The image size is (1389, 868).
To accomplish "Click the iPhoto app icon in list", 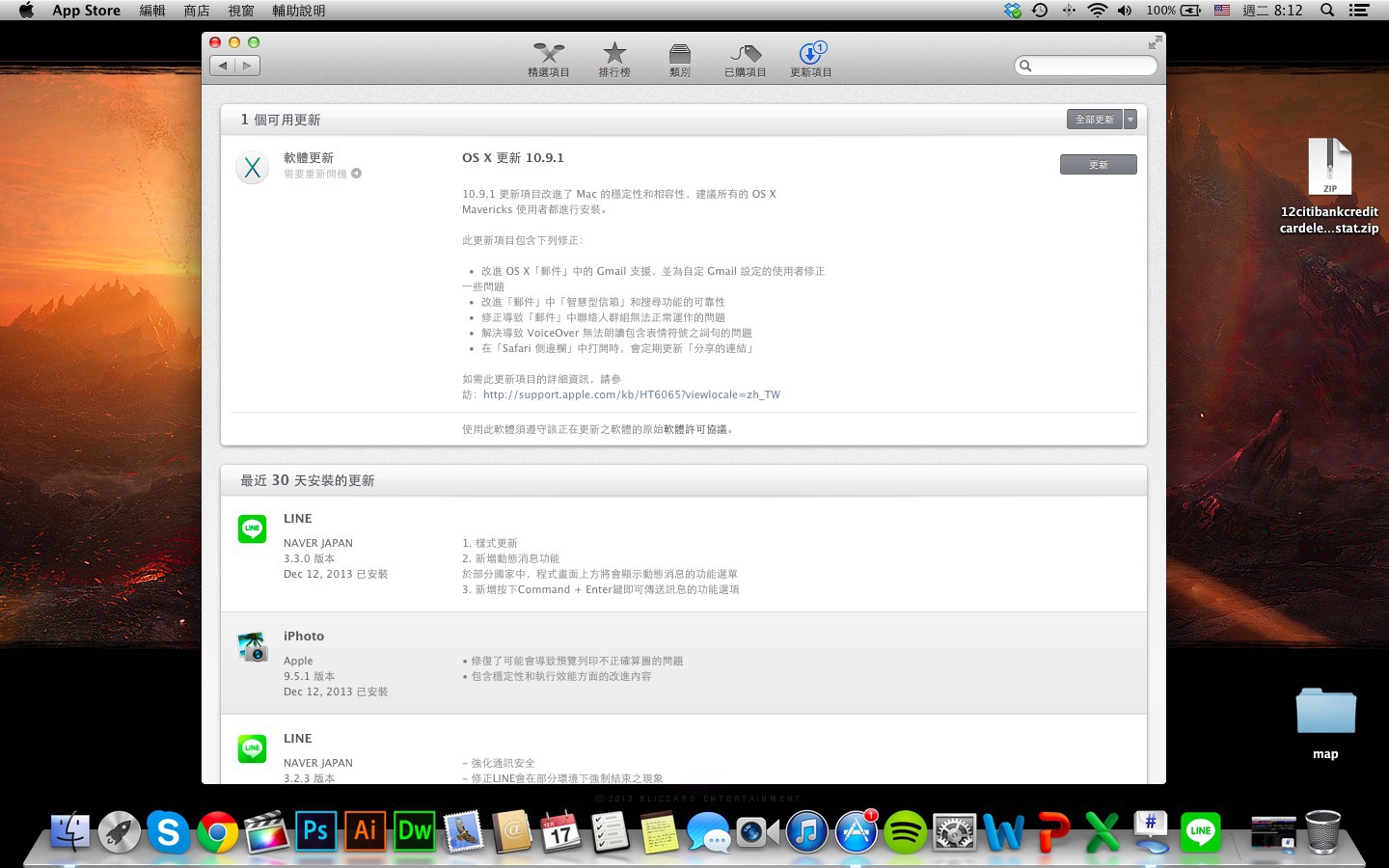I will point(253,646).
